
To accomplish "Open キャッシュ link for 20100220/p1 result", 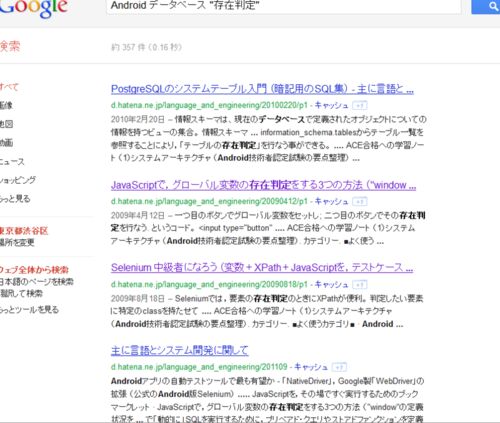I will (x=331, y=105).
